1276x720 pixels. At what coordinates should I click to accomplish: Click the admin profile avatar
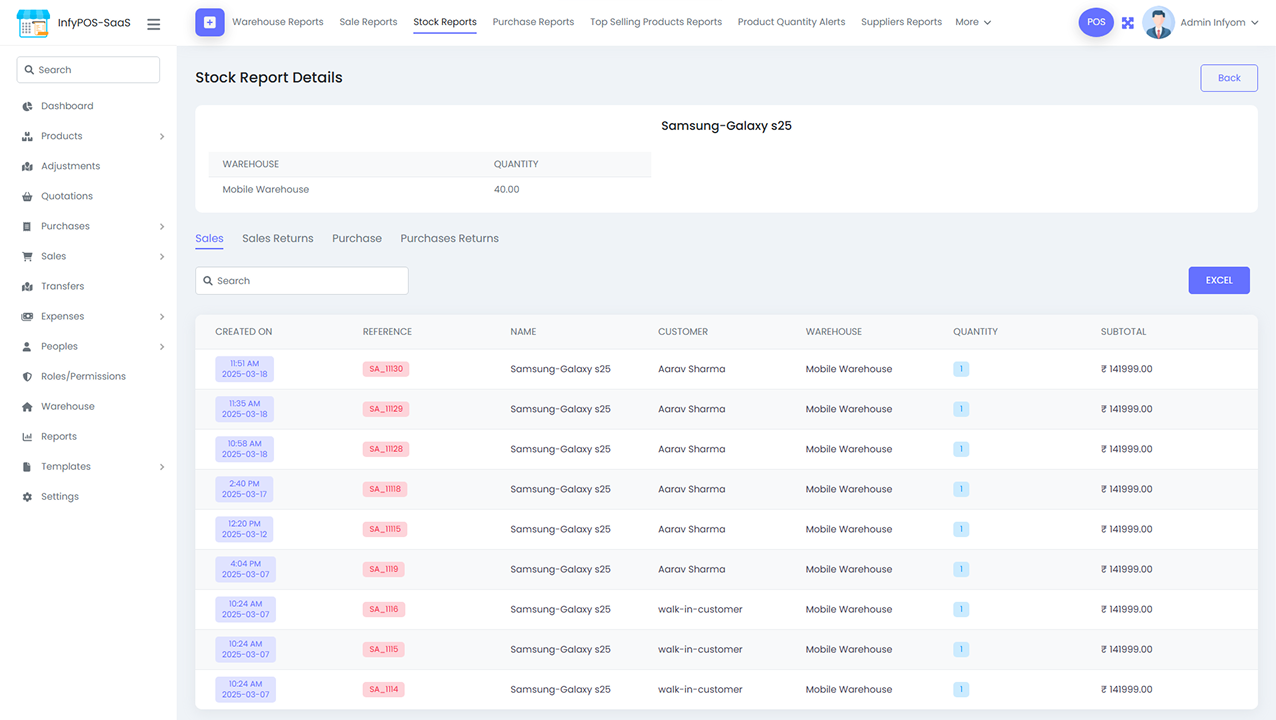(1158, 21)
